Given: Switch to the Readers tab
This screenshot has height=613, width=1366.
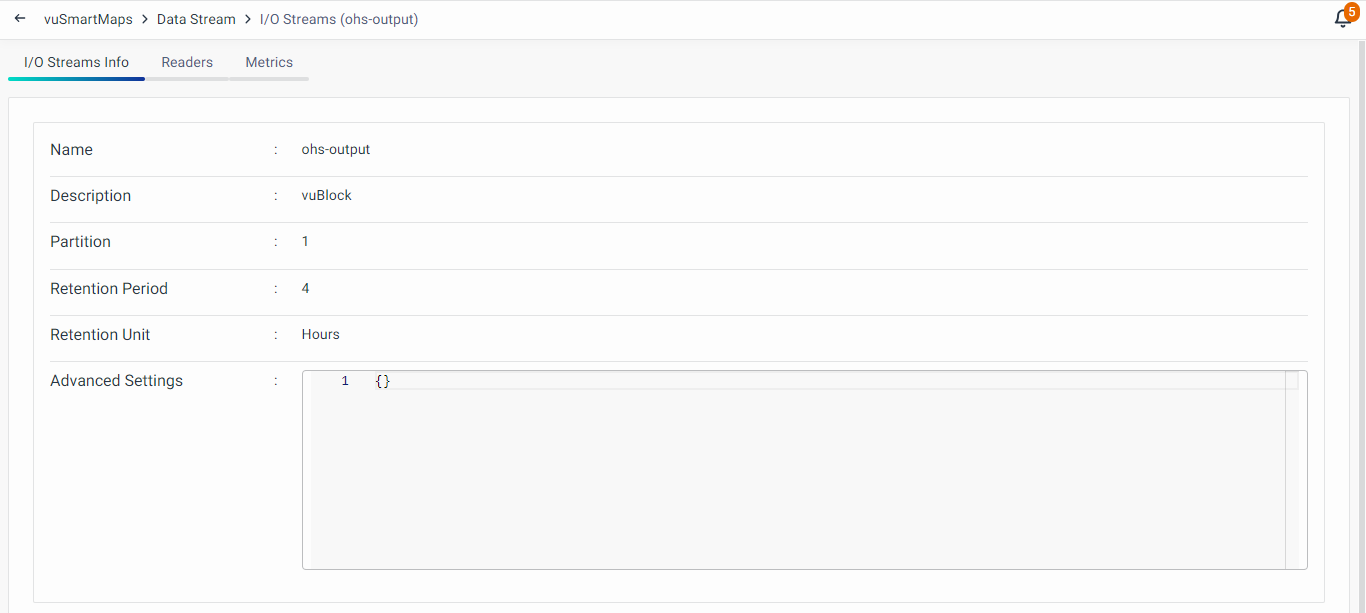Looking at the screenshot, I should [187, 62].
